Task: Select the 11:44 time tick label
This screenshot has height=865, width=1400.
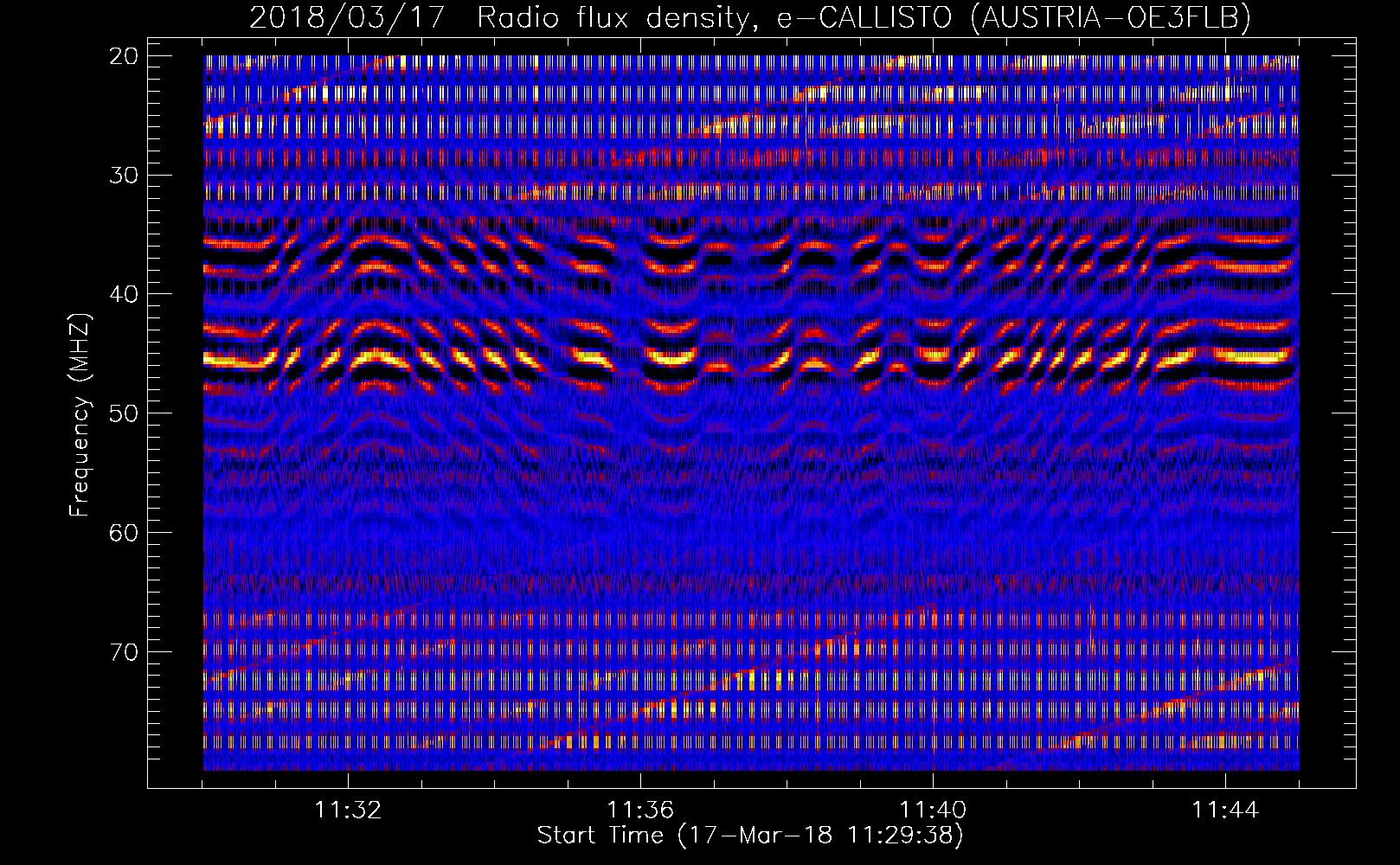Action: [x=1225, y=811]
